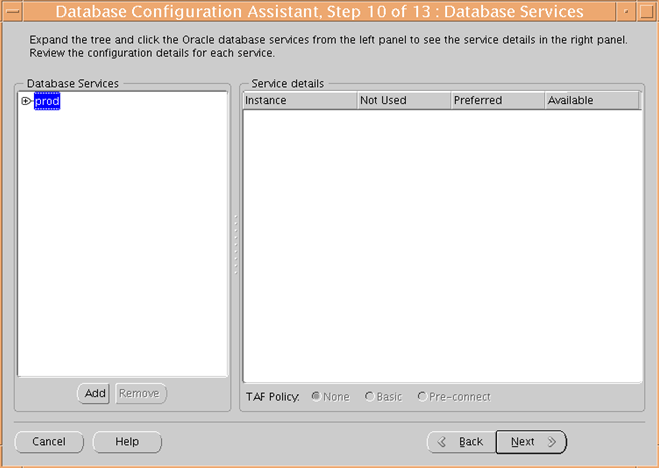Click the Available column header
Screen dimensions: 659x468
click(x=592, y=100)
